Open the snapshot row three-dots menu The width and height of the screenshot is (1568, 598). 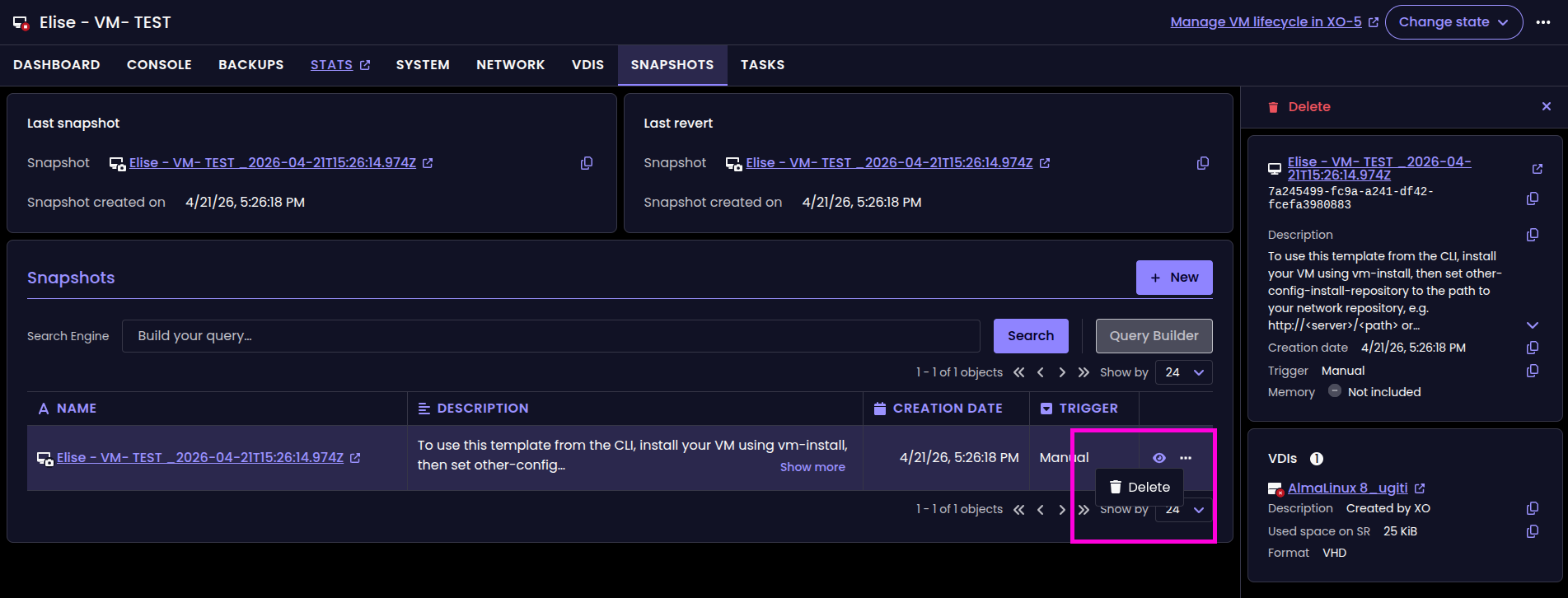click(1186, 458)
